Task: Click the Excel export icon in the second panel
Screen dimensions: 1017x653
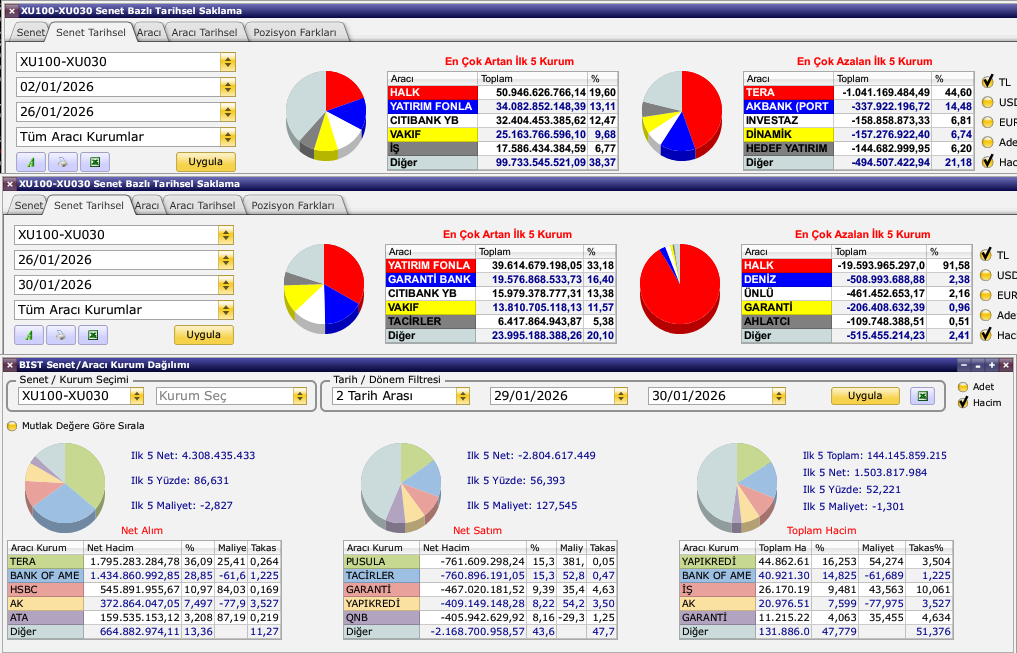Action: [93, 335]
